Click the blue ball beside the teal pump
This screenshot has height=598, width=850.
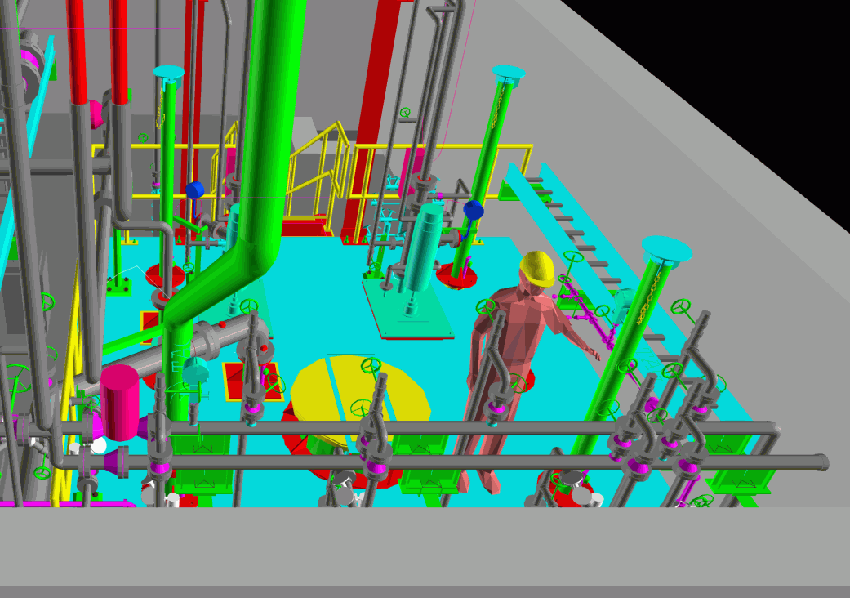coord(473,210)
